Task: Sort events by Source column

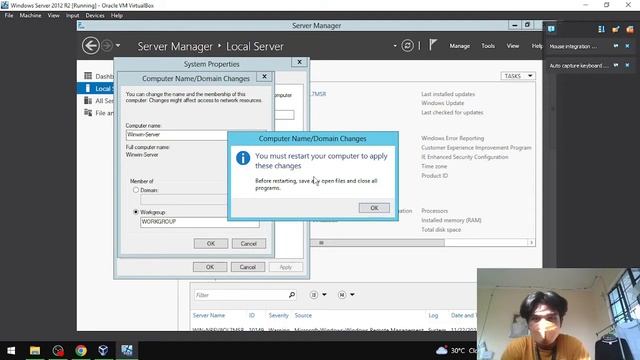Action: [303, 316]
